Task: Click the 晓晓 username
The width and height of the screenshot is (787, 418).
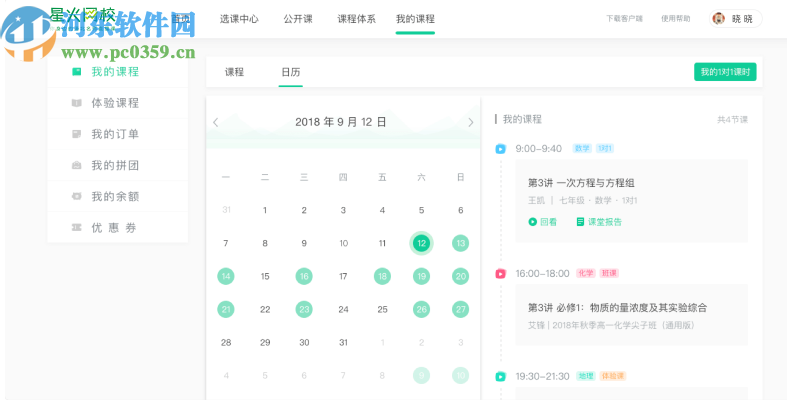Action: pos(742,19)
